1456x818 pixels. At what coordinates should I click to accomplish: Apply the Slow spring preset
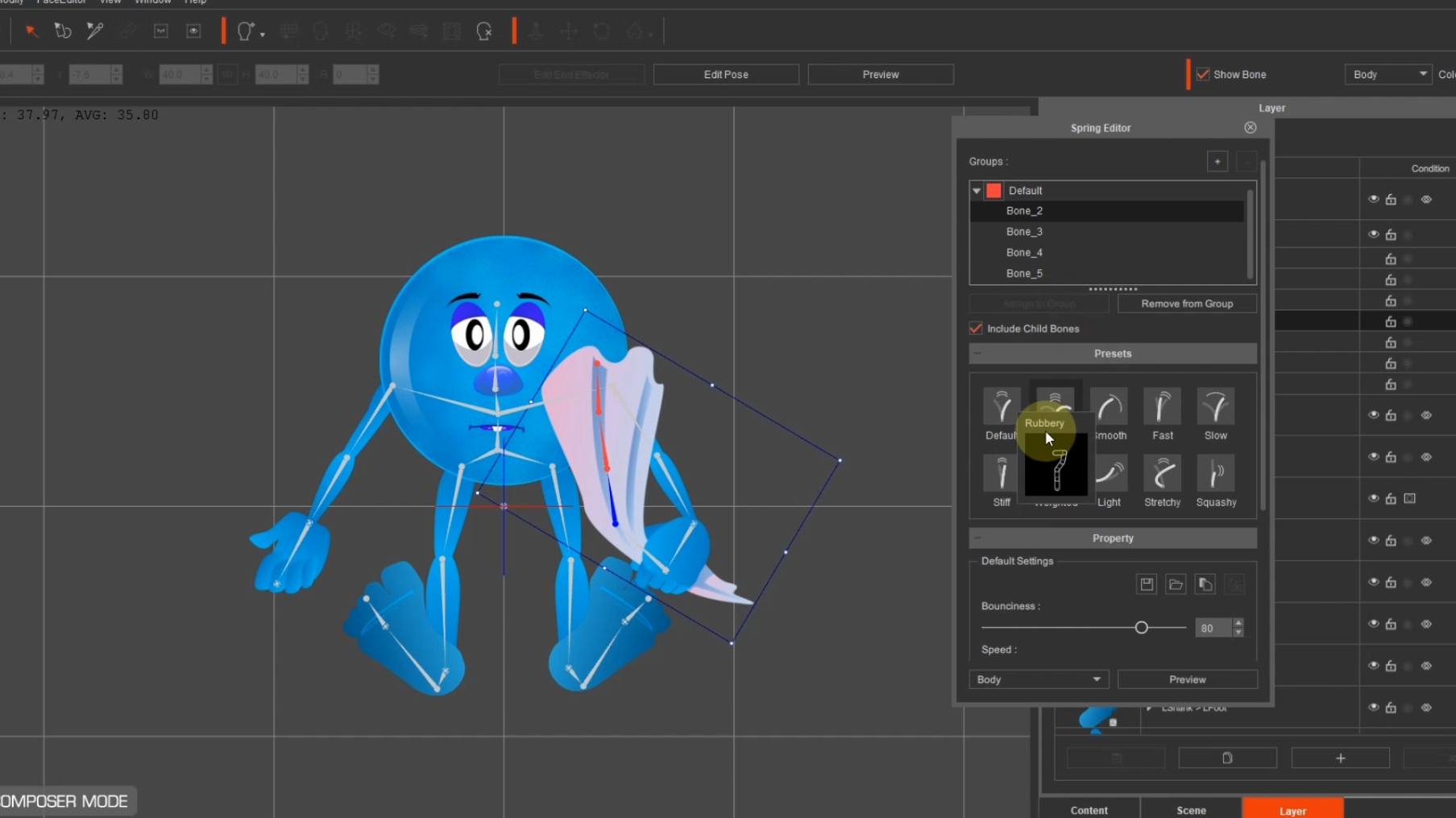tap(1216, 414)
